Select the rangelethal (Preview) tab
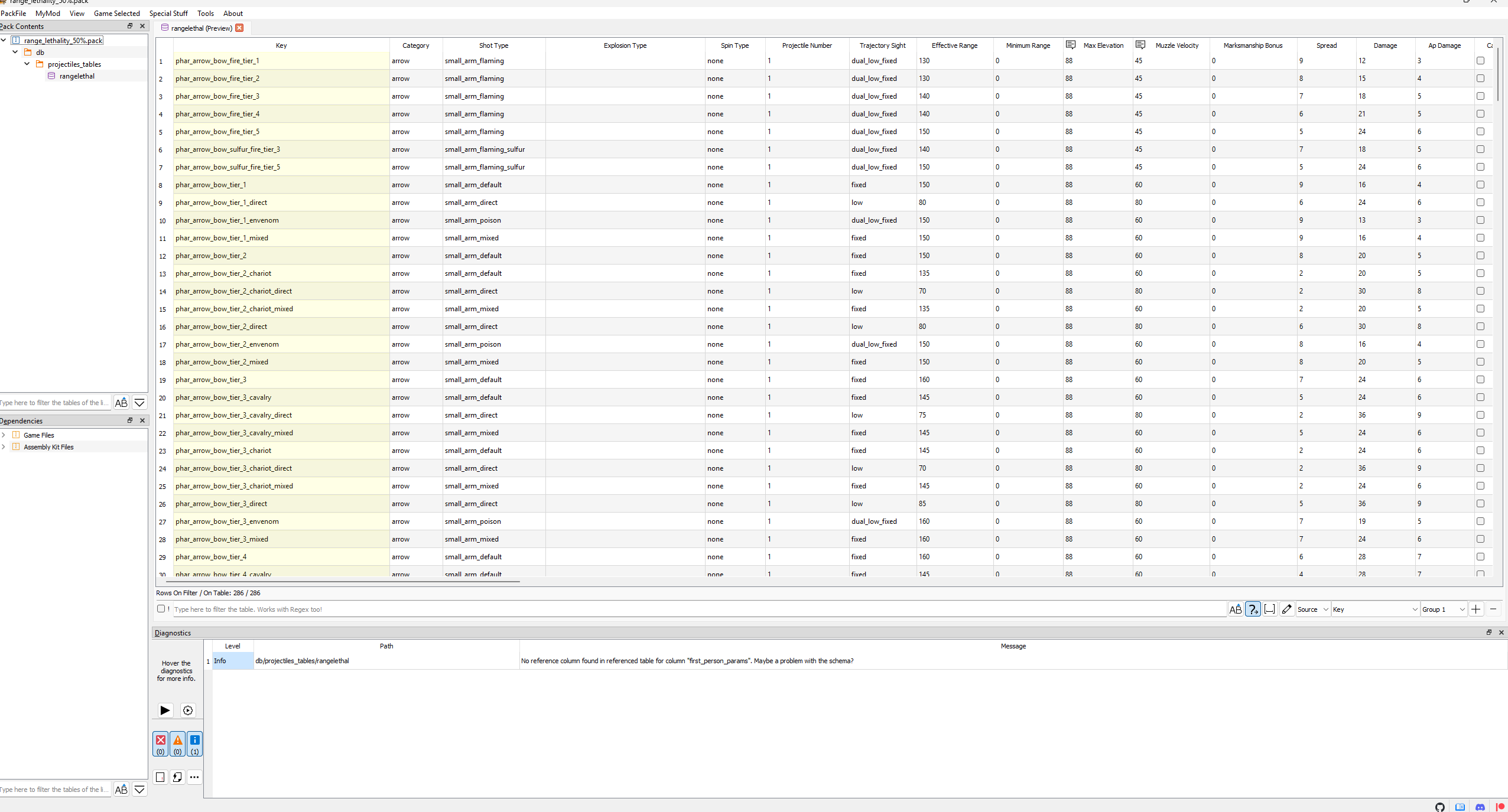 point(201,28)
